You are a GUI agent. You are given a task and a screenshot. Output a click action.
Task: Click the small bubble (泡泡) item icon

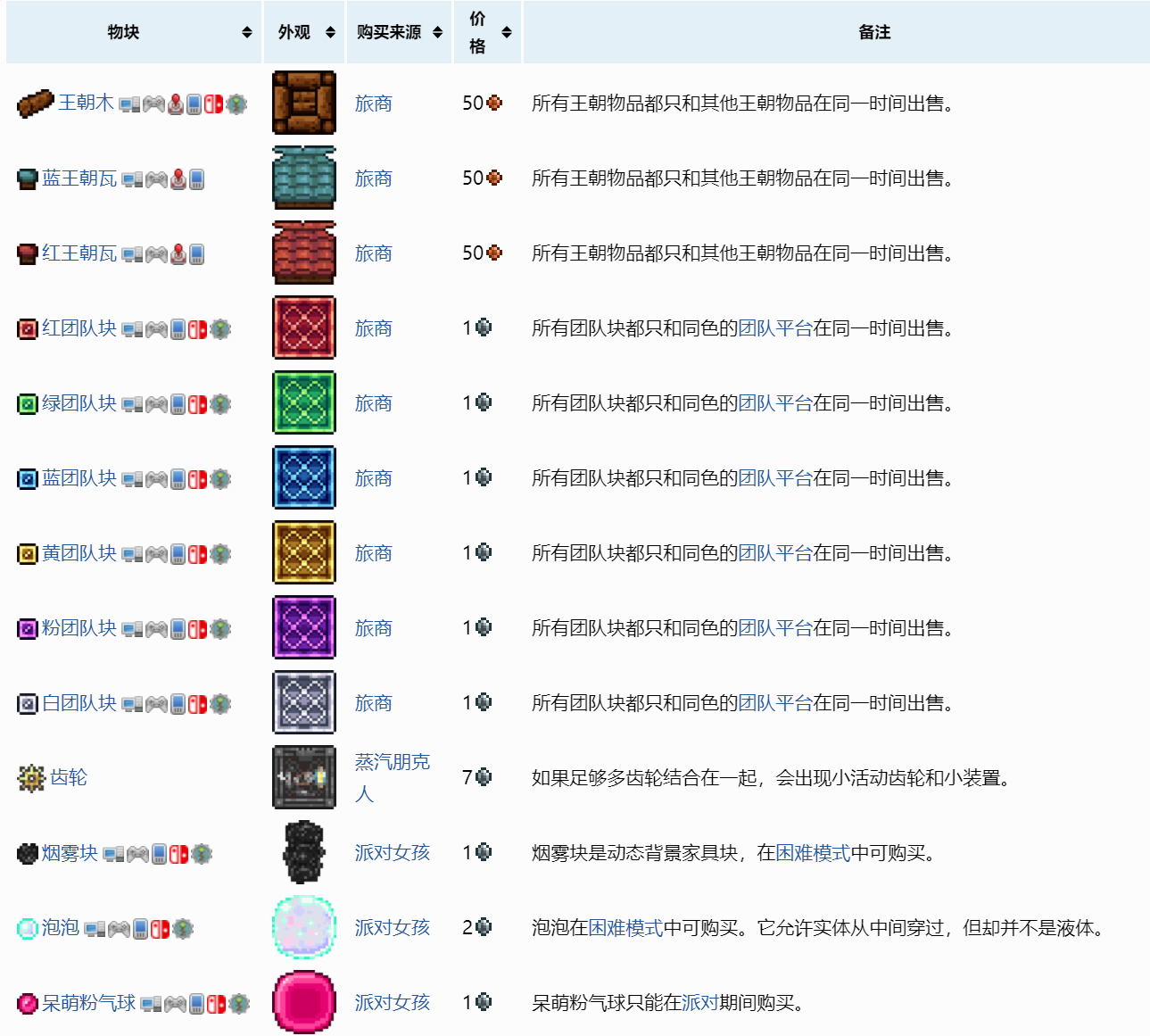click(x=27, y=929)
